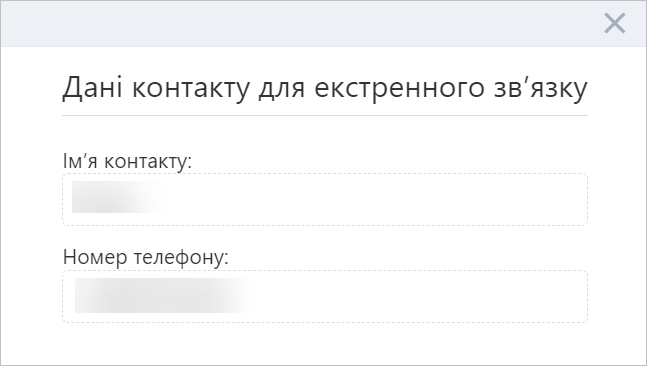Click the Номер телефону label
The height and width of the screenshot is (366, 647).
(146, 257)
